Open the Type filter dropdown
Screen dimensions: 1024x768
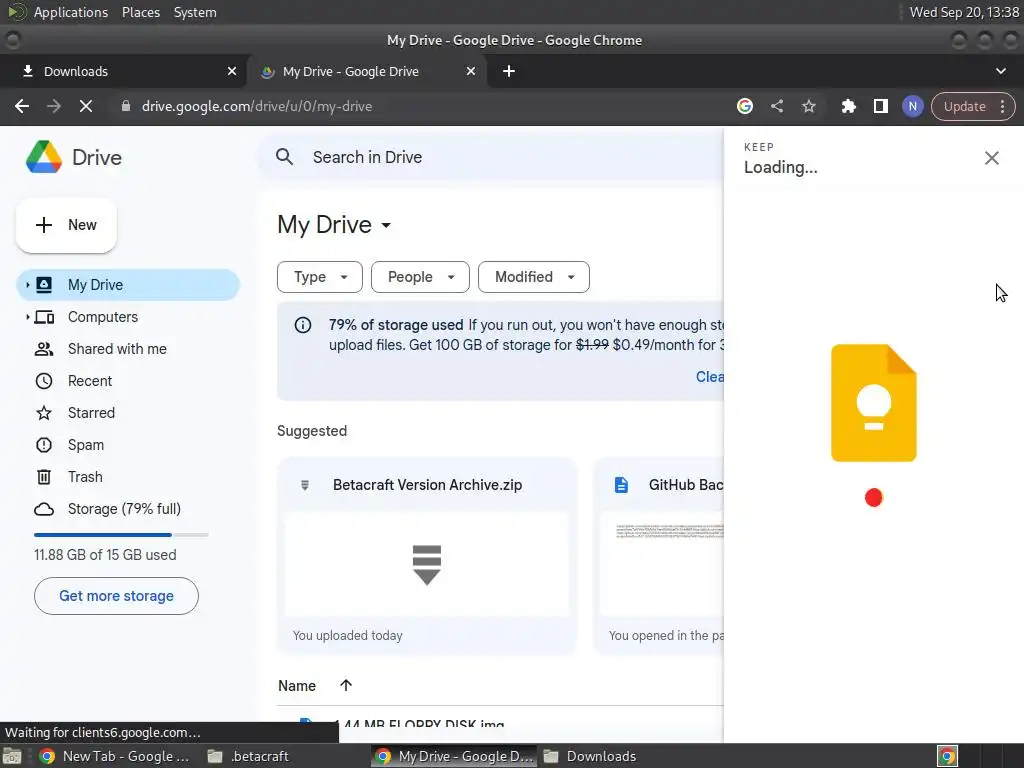[319, 277]
